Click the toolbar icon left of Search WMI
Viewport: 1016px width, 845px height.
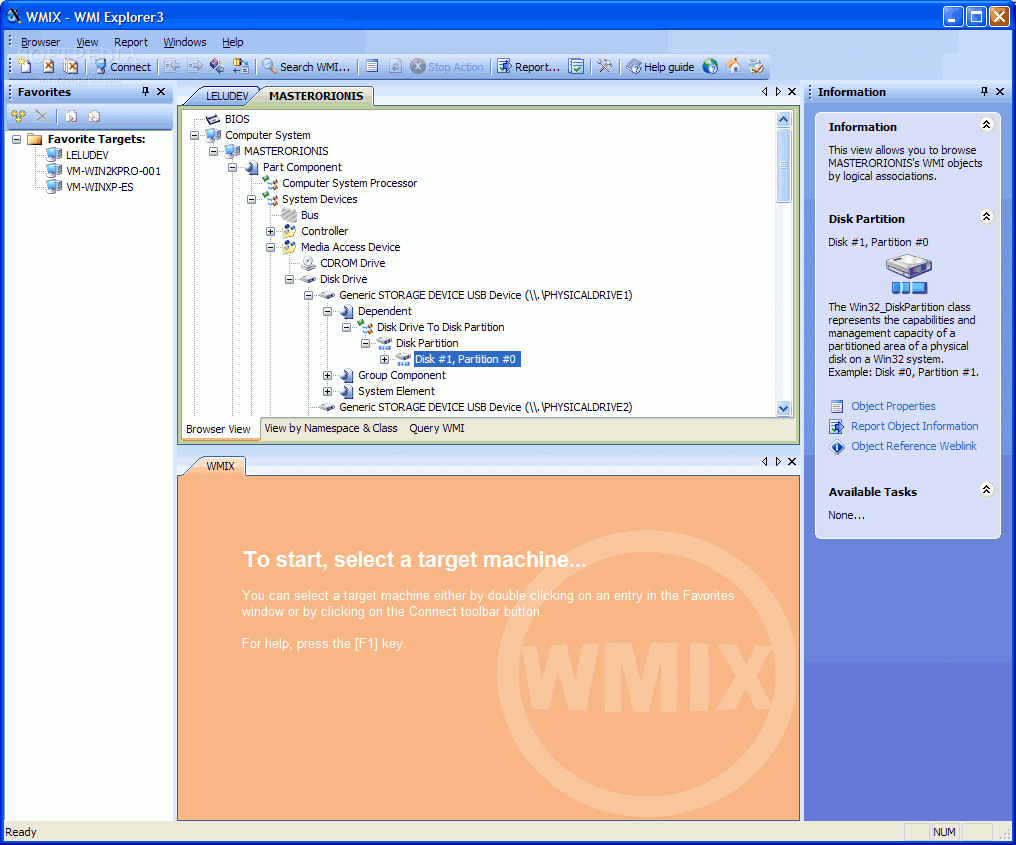(240, 66)
